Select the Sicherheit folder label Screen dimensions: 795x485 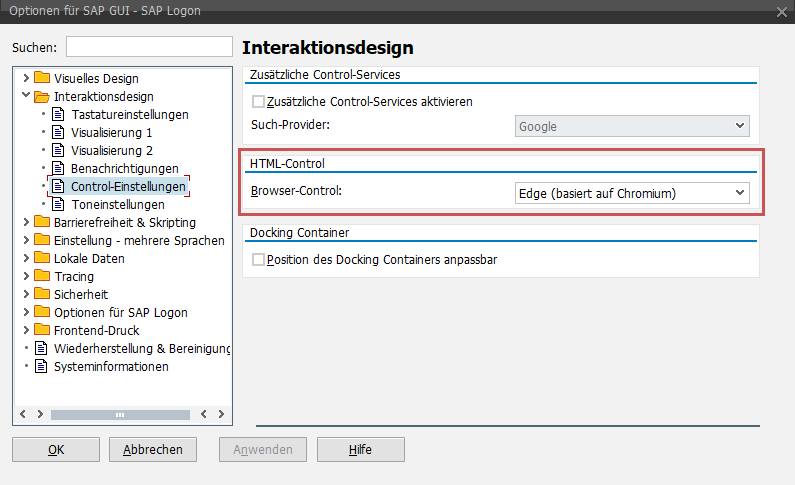[x=81, y=294]
